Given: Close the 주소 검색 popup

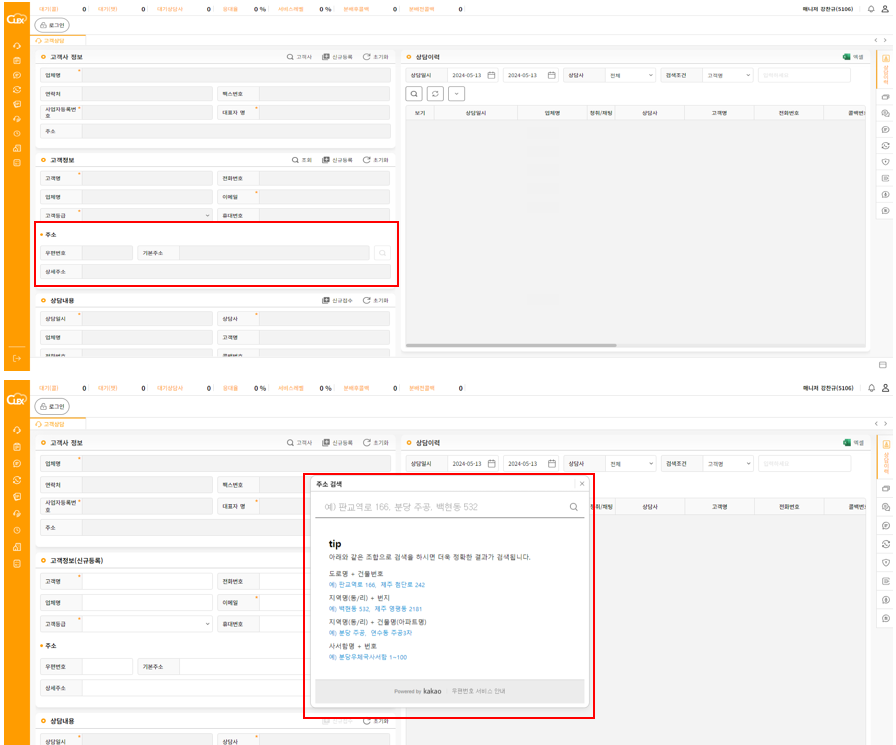Looking at the screenshot, I should tap(581, 484).
